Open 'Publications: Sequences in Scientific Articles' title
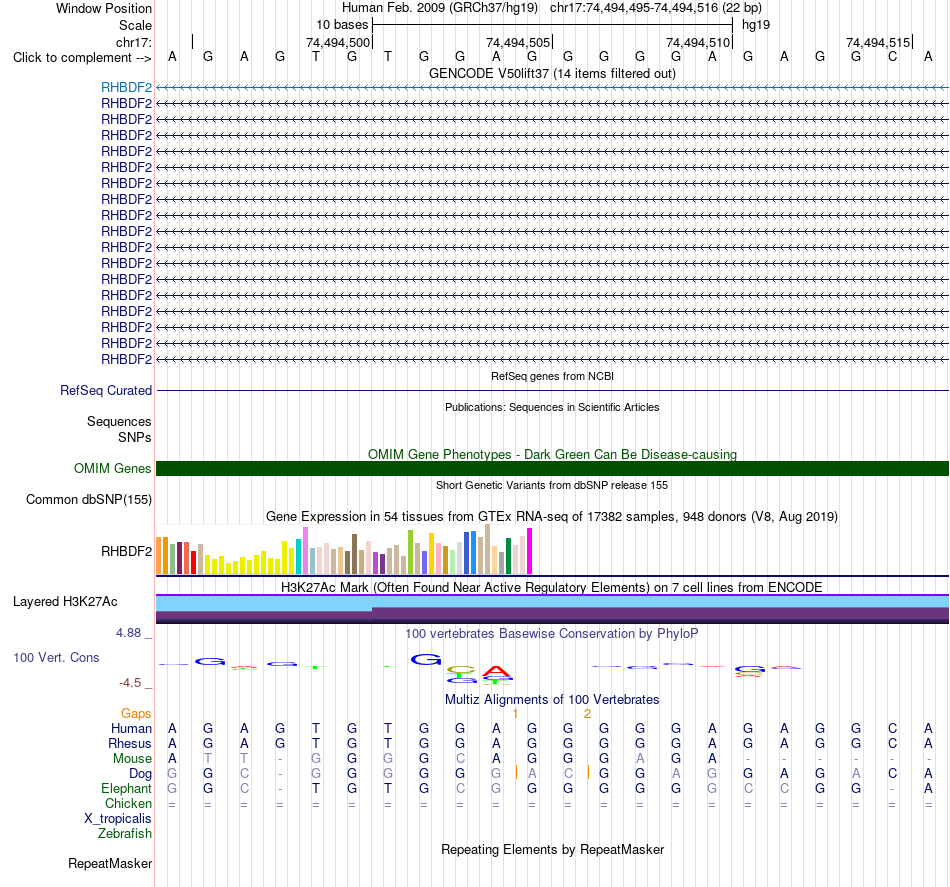950x887 pixels. [552, 407]
